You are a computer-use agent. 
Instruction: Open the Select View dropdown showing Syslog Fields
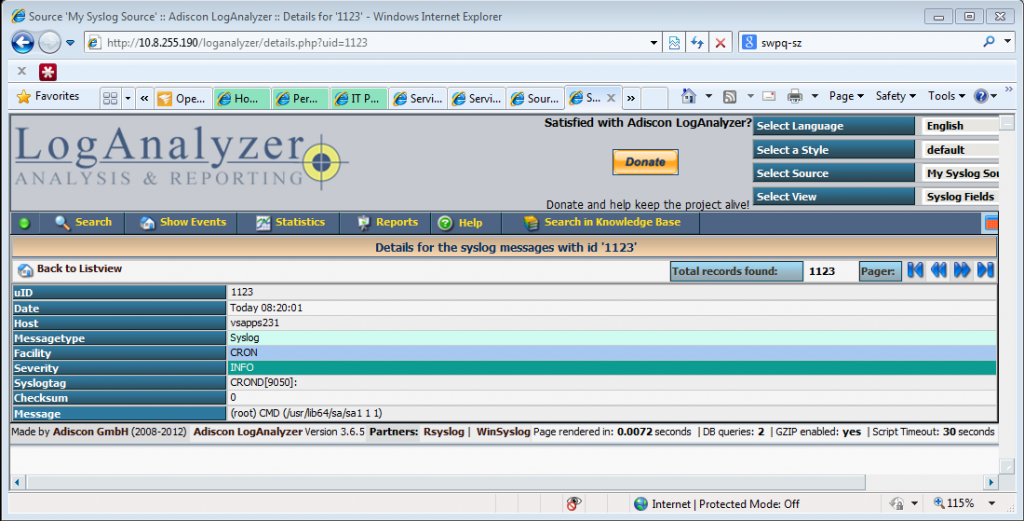point(960,197)
